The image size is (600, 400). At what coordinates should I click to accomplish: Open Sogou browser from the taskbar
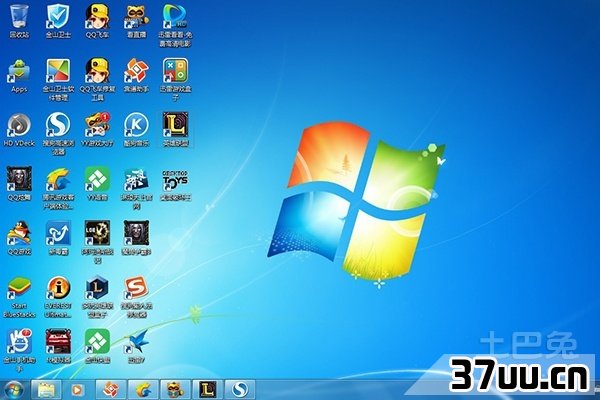point(240,390)
